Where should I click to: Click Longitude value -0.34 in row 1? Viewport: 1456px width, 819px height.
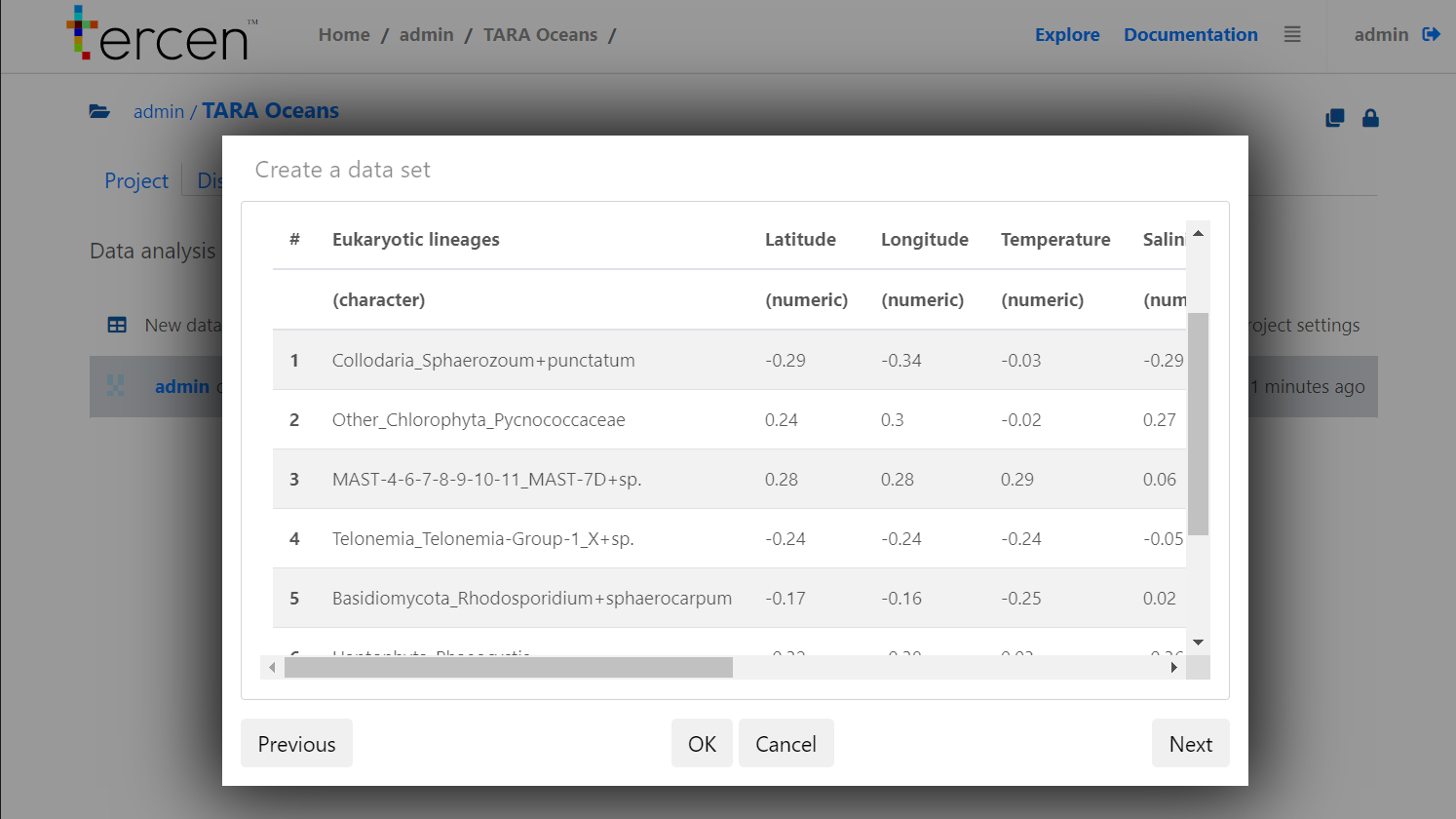[x=901, y=361]
